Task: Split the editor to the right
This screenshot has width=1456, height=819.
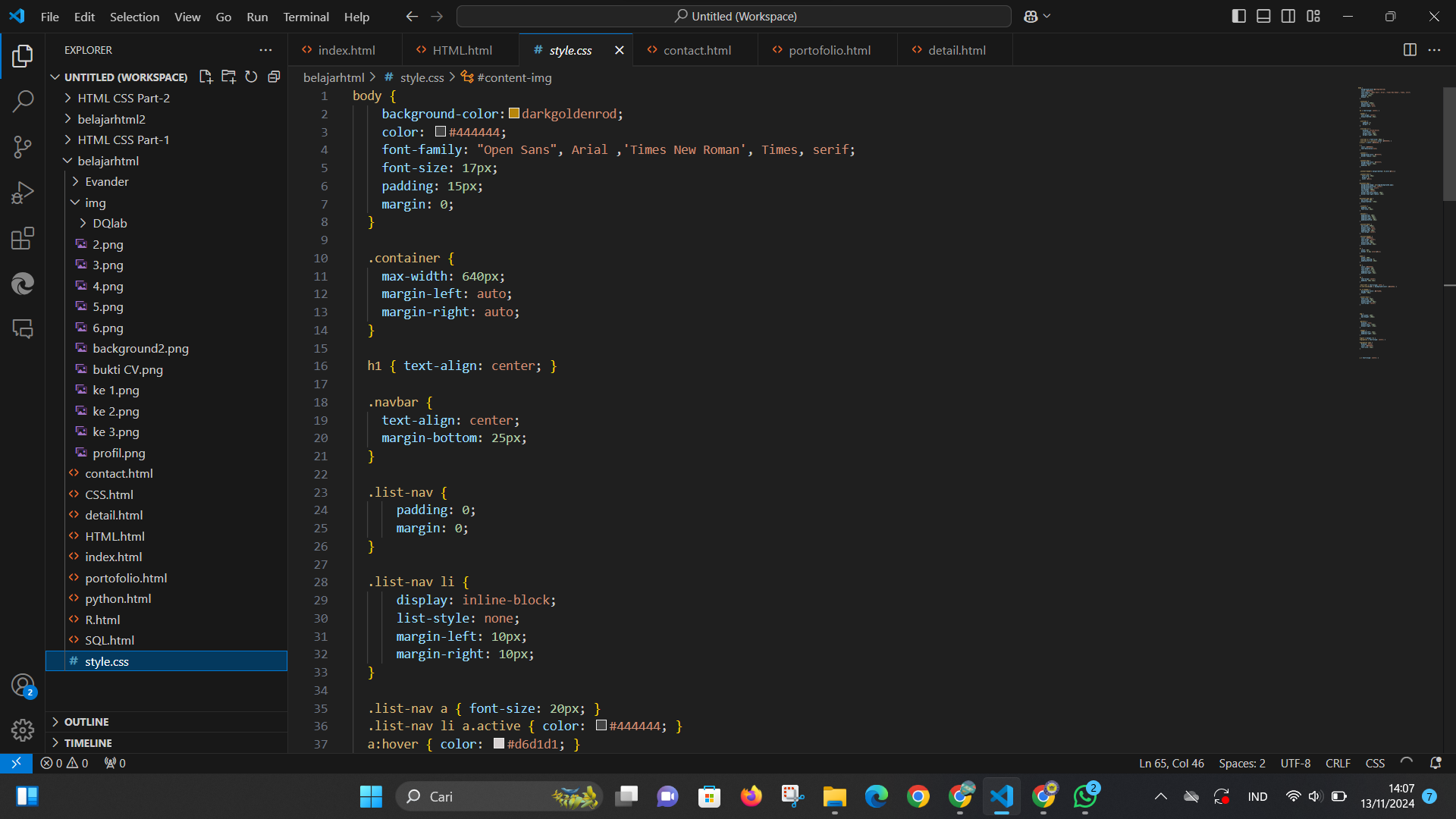Action: pyautogui.click(x=1410, y=50)
